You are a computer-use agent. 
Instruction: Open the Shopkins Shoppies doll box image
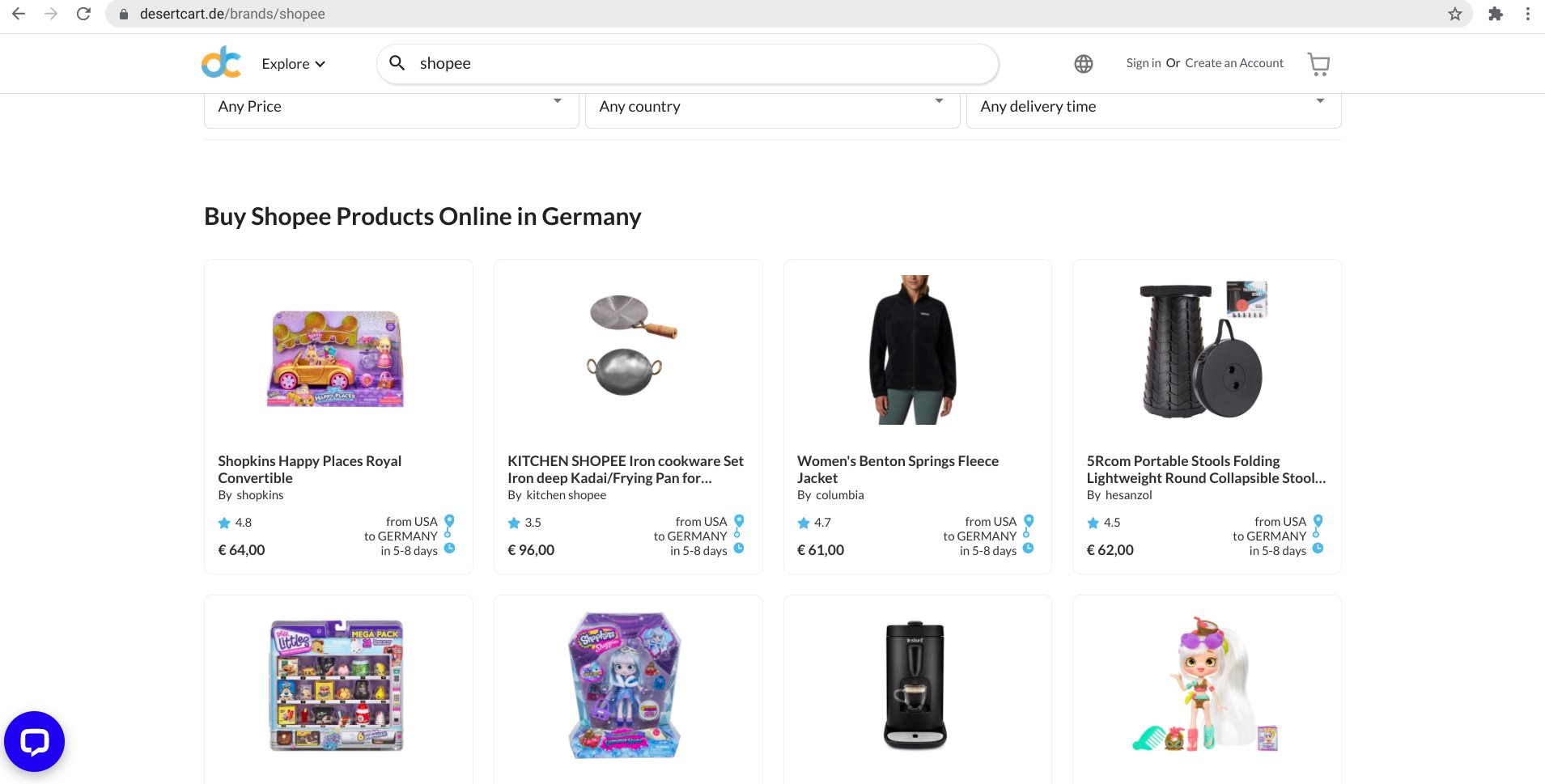click(x=625, y=685)
